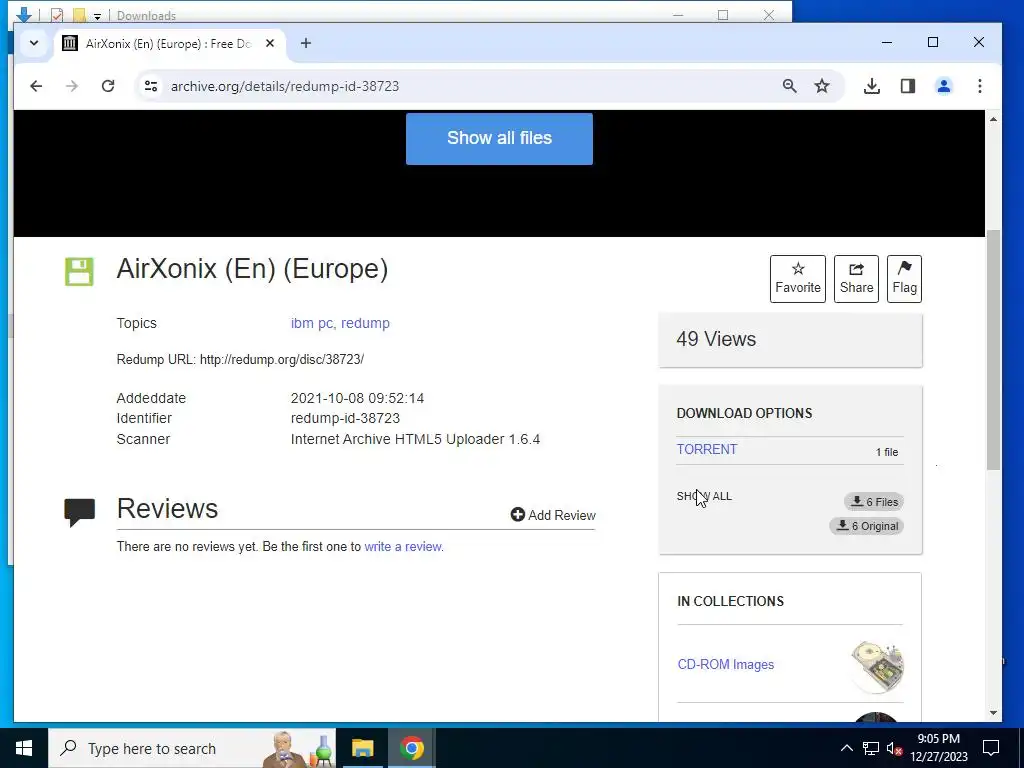Viewport: 1024px width, 768px height.
Task: Click Show all files button
Action: [500, 138]
